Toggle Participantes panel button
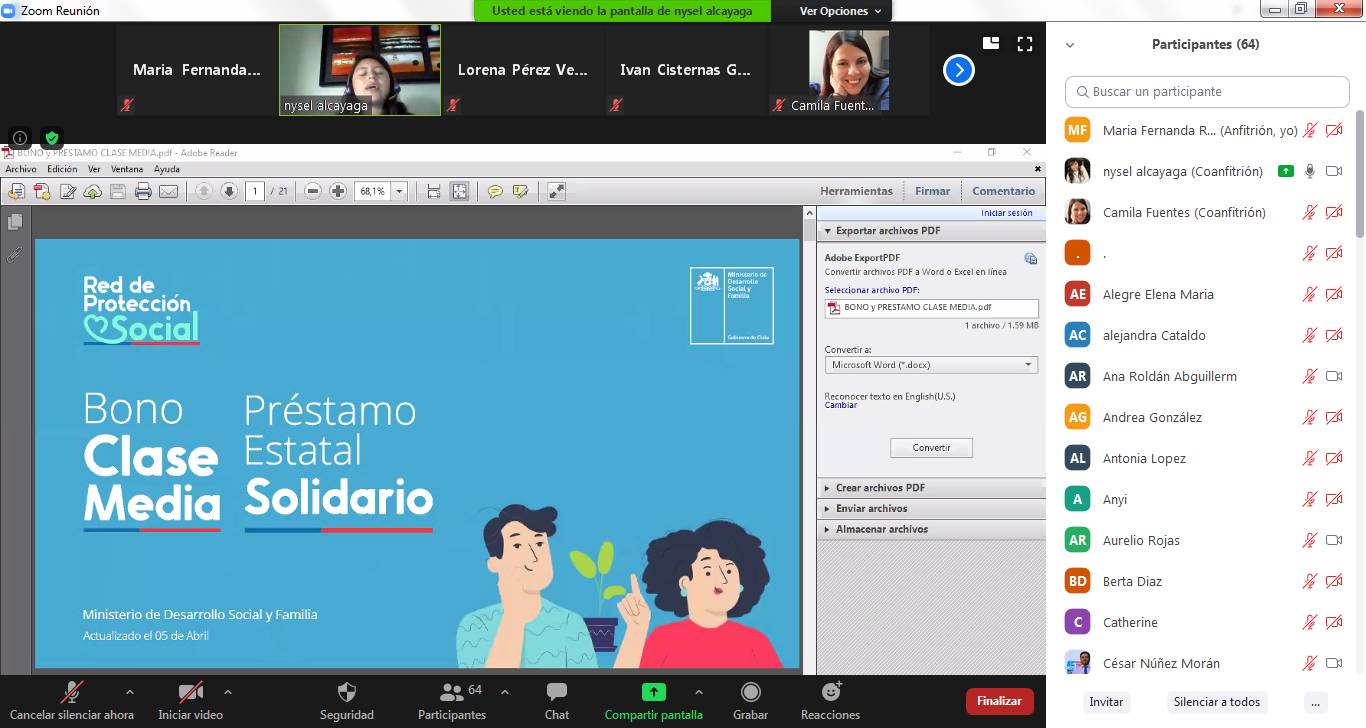 (452, 699)
